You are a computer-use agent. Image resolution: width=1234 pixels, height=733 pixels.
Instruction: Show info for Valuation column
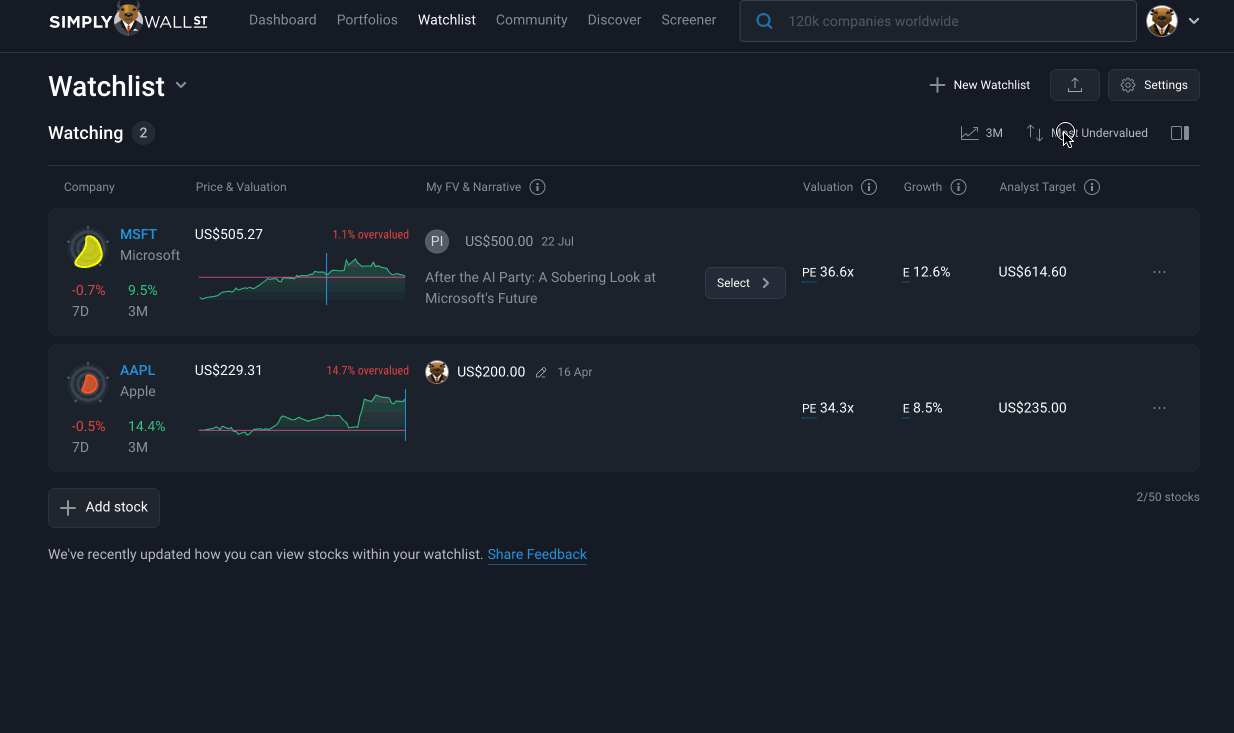click(x=869, y=187)
